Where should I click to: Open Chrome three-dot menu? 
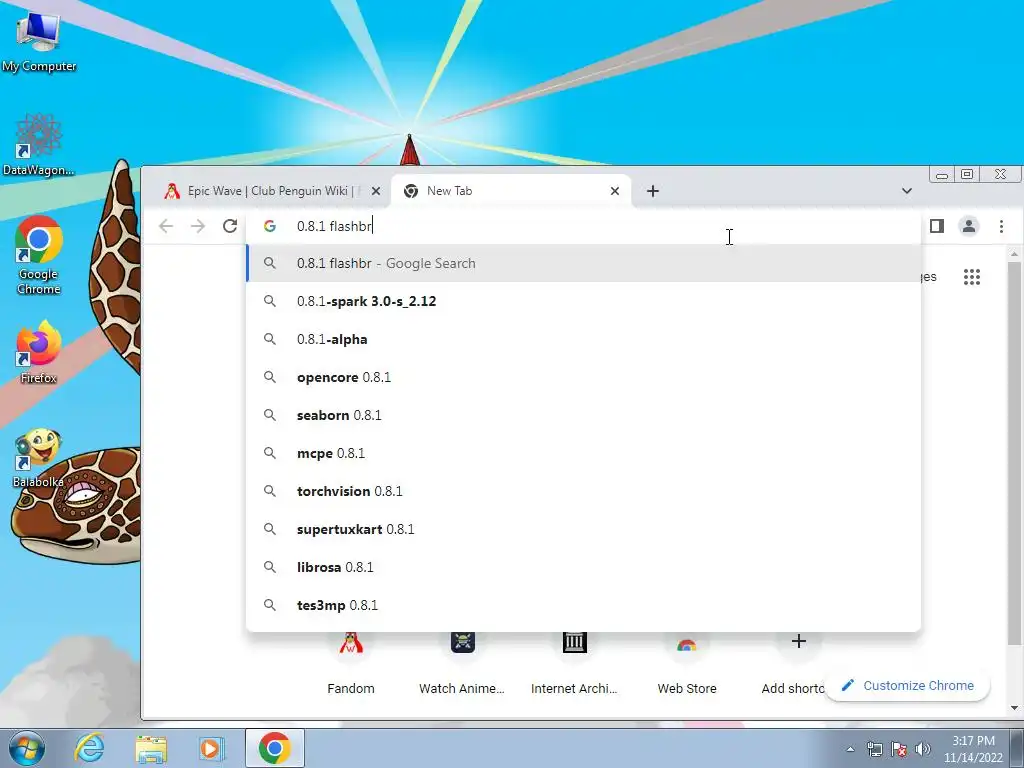1001,226
